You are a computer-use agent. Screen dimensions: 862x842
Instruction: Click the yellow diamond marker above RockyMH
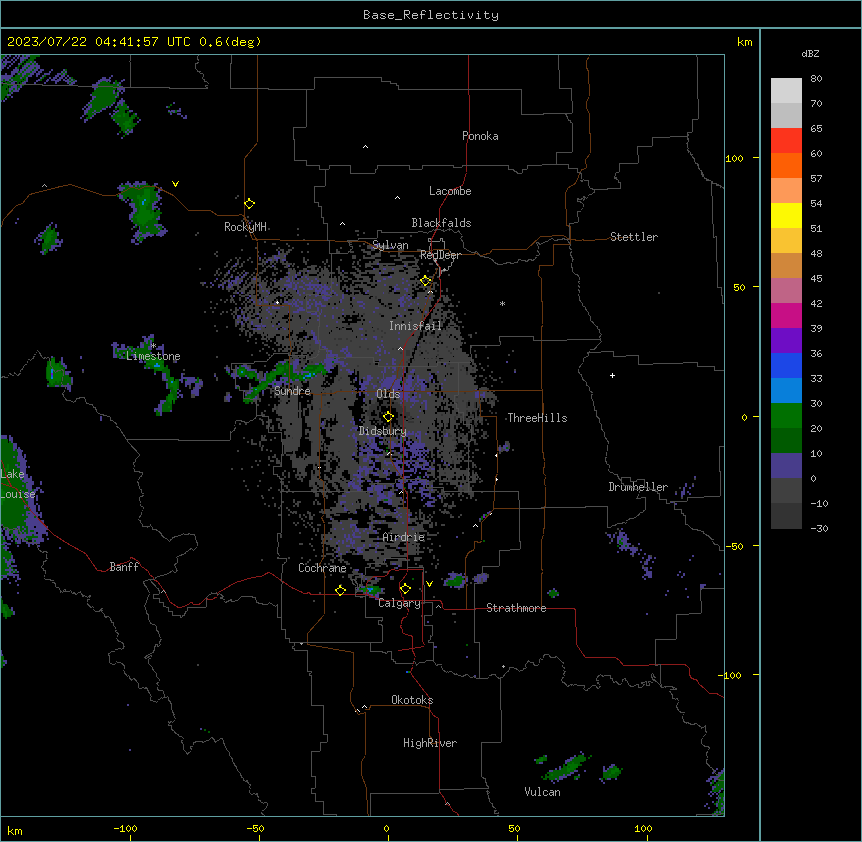(249, 204)
